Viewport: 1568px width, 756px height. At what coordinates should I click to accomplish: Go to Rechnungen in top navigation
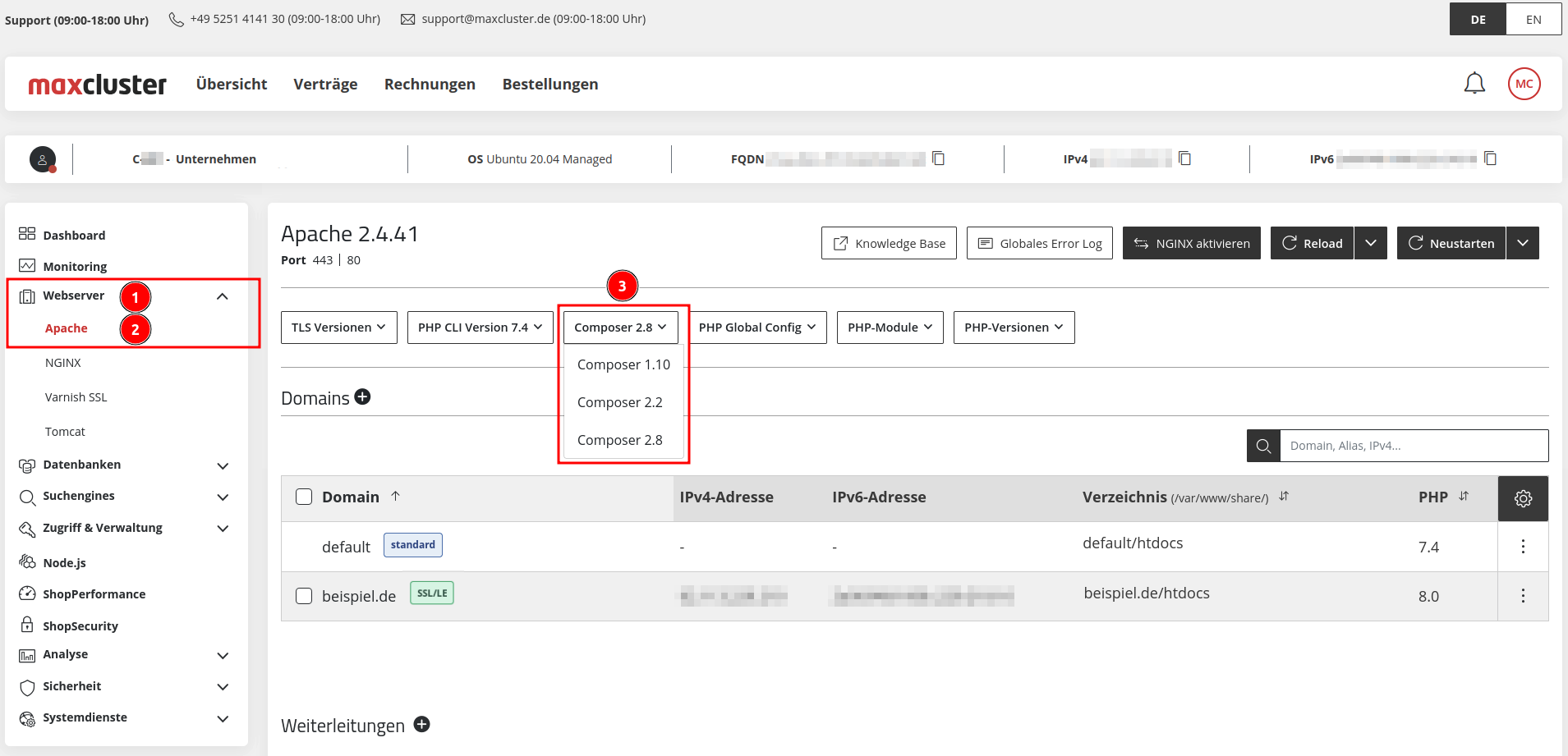pos(430,84)
